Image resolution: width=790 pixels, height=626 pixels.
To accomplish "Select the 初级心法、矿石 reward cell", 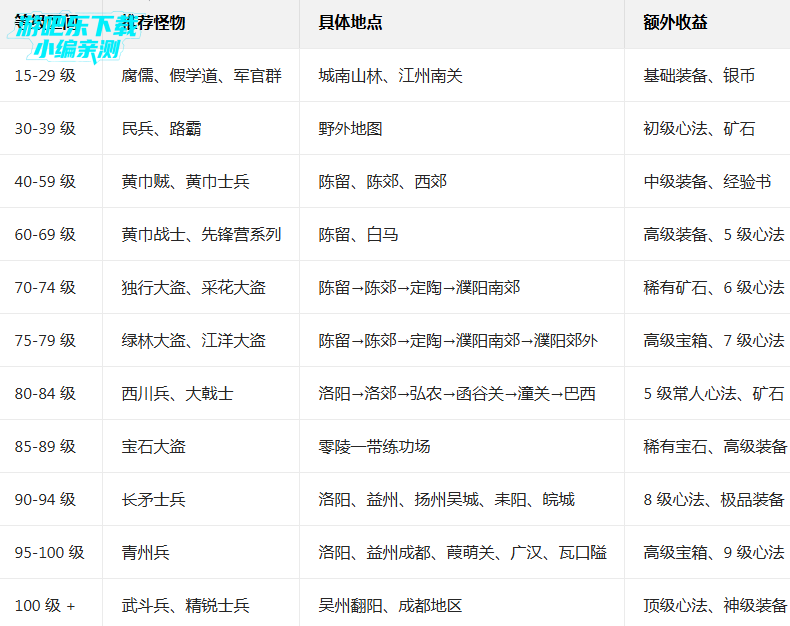I will (x=699, y=129).
